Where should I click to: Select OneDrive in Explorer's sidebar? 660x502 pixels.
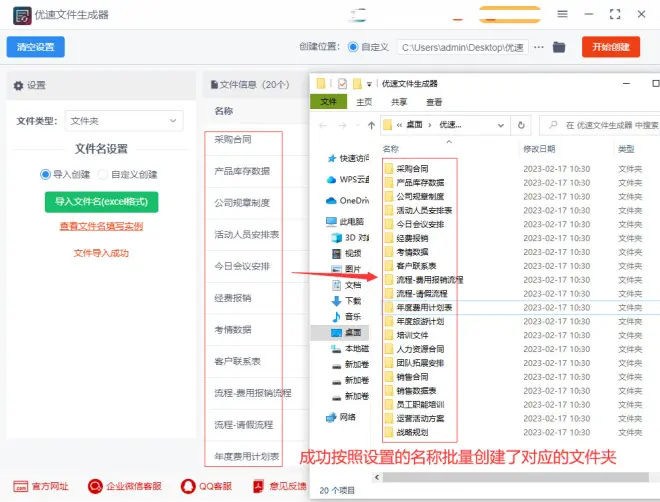pos(347,201)
